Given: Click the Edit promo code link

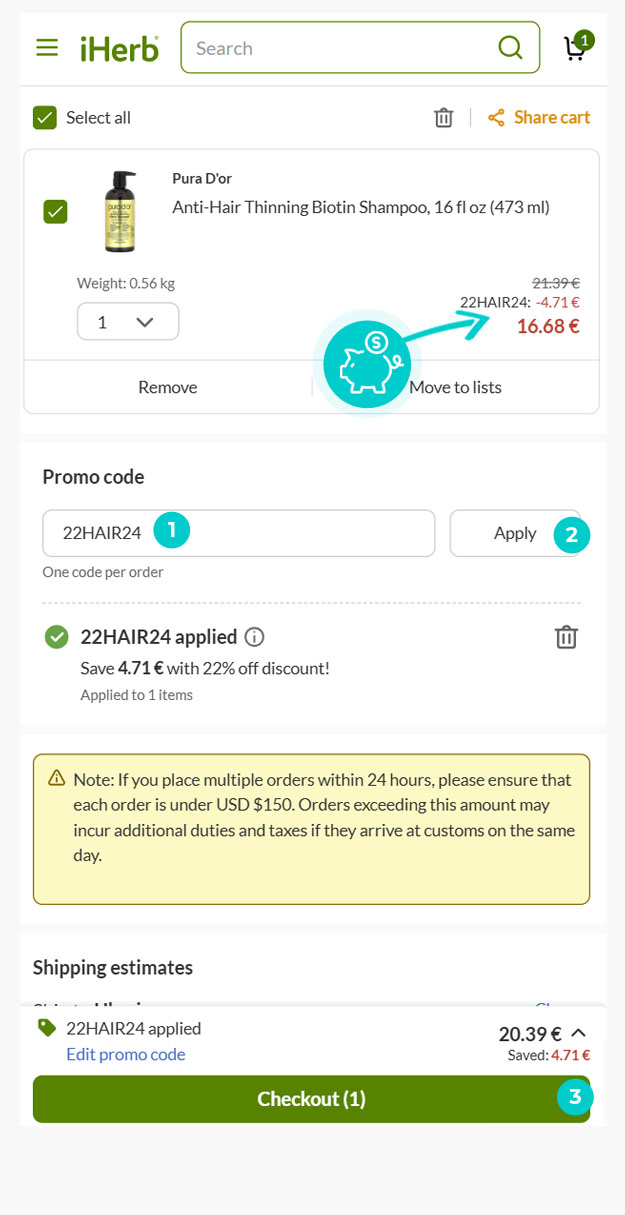Looking at the screenshot, I should 126,1054.
